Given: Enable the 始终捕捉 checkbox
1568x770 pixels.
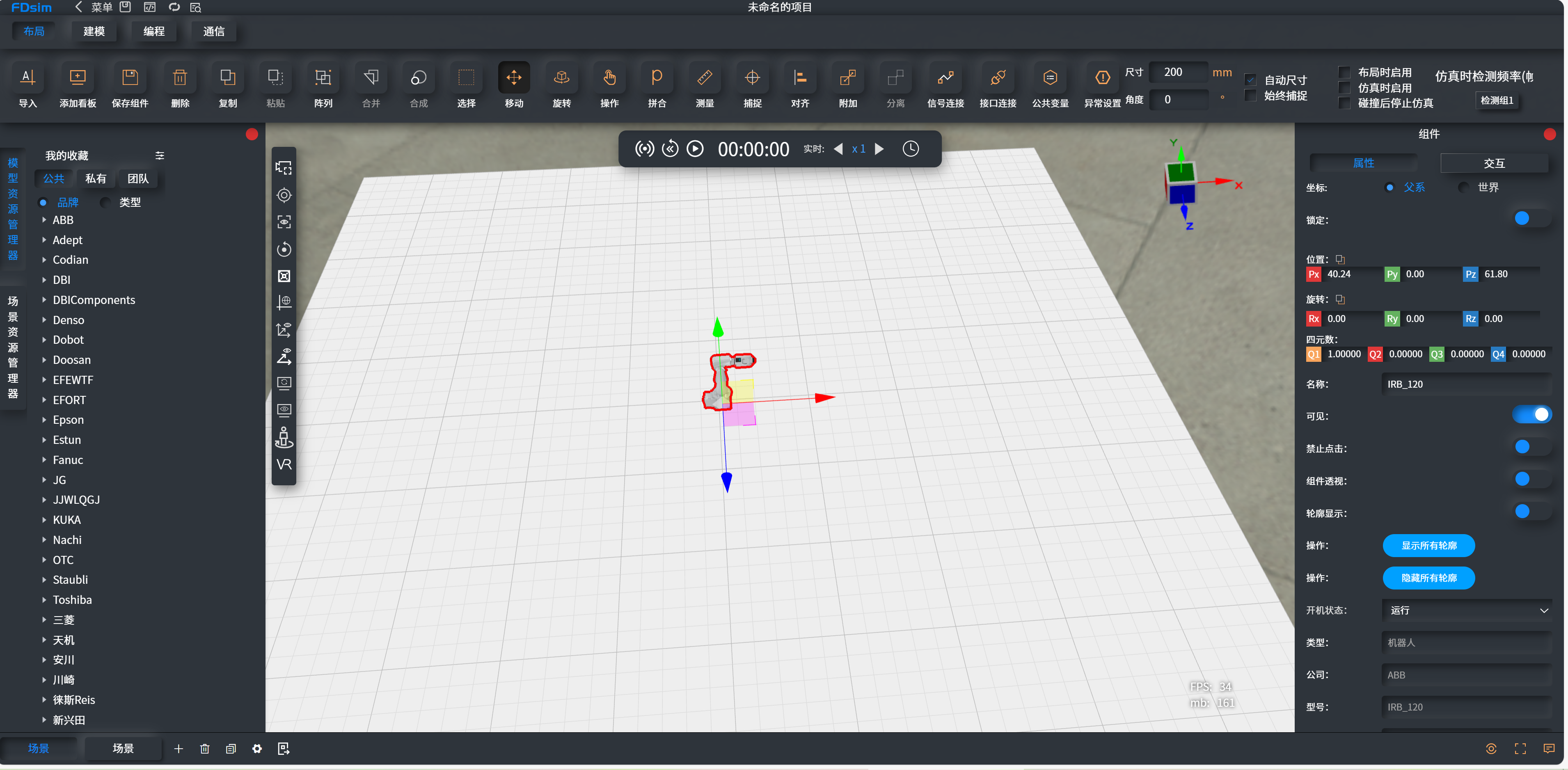Looking at the screenshot, I should point(1250,96).
